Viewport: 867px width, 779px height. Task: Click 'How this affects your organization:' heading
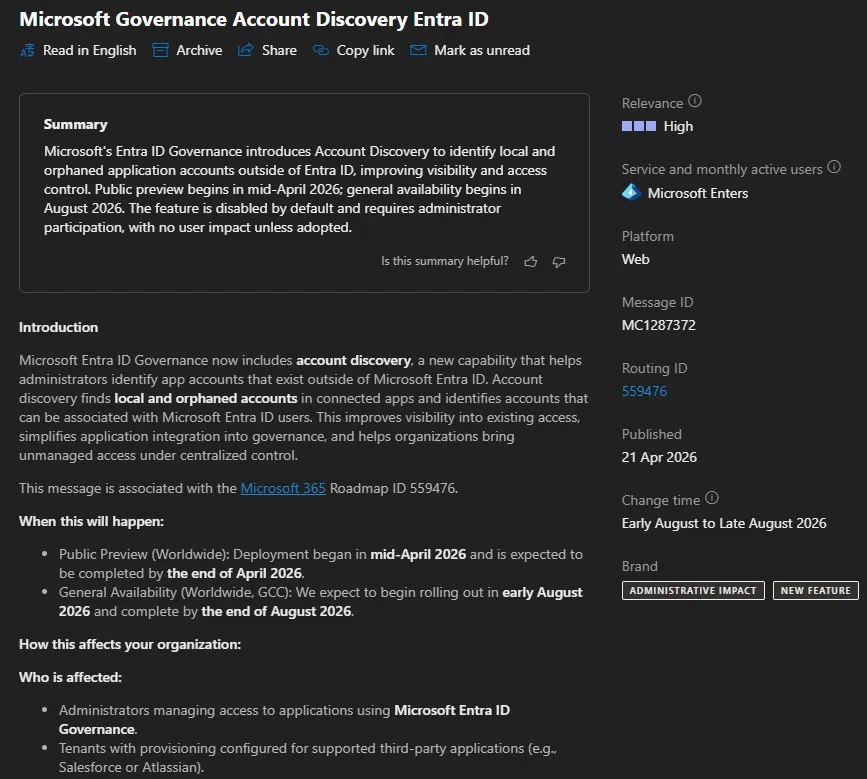pos(130,644)
